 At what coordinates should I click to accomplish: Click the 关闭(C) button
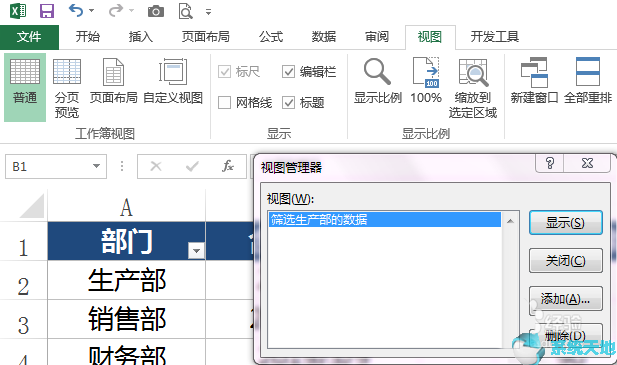click(x=565, y=260)
